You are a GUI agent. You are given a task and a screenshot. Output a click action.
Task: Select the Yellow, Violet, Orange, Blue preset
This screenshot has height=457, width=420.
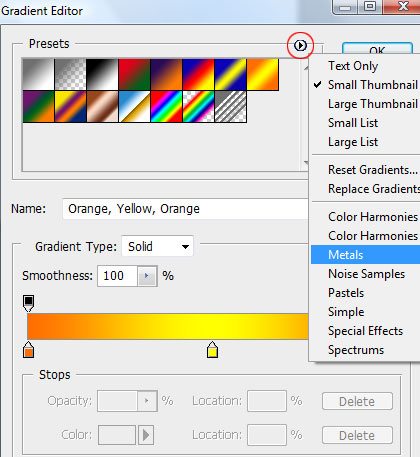[x=70, y=107]
